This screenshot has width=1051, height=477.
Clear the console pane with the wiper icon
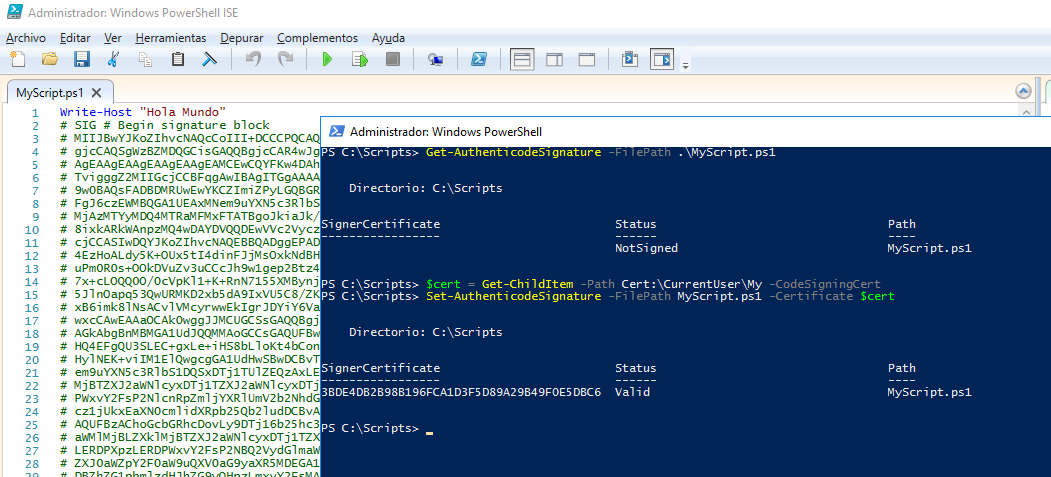tap(210, 59)
